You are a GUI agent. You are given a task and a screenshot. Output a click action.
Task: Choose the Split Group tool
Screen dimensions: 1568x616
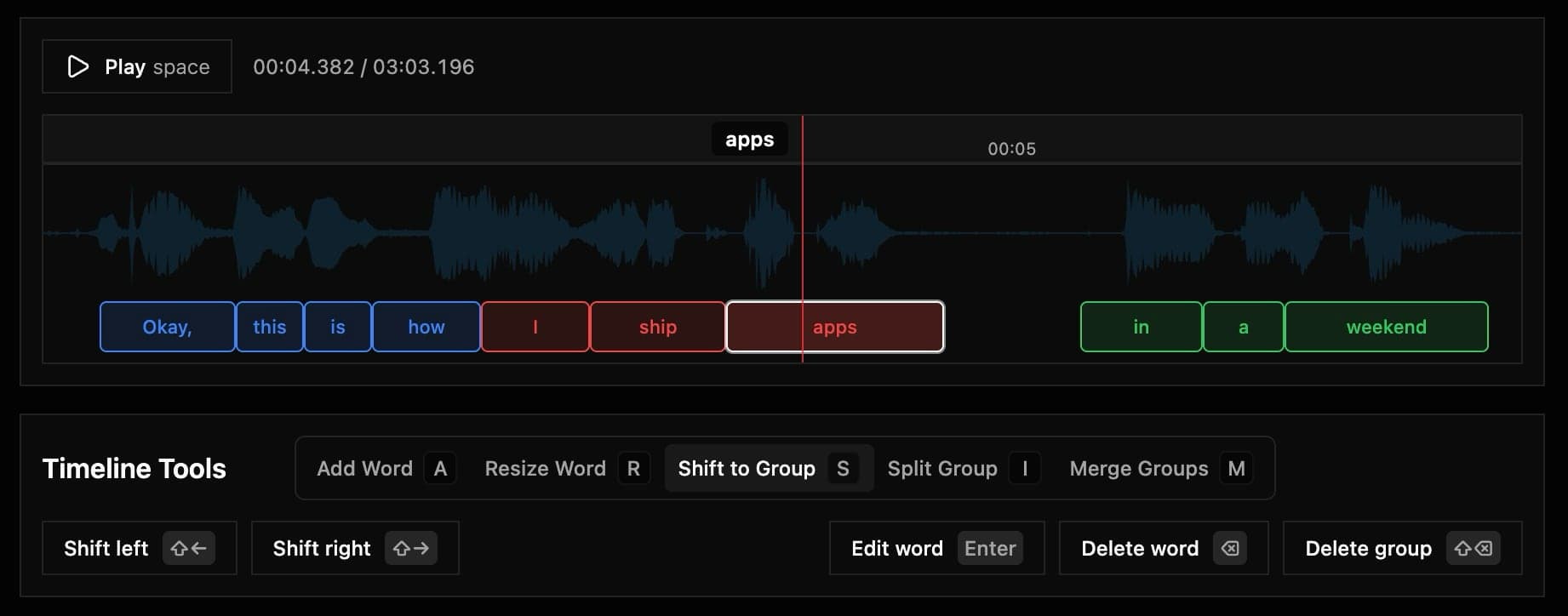click(964, 468)
